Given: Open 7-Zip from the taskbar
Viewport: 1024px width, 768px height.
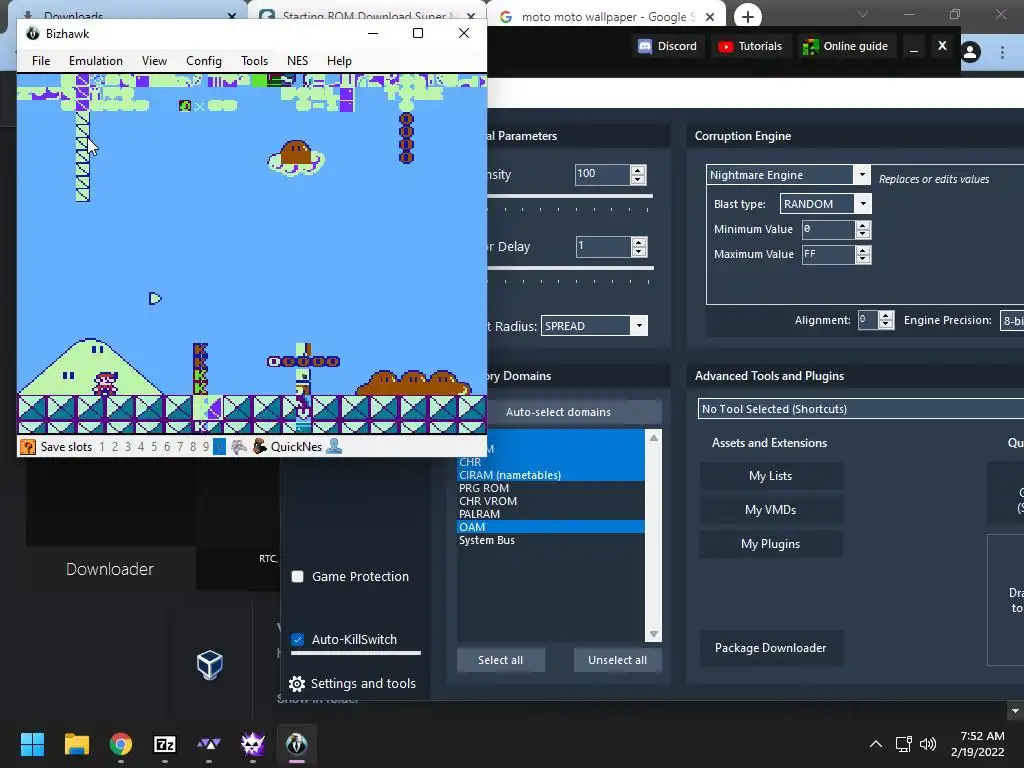Looking at the screenshot, I should [165, 744].
